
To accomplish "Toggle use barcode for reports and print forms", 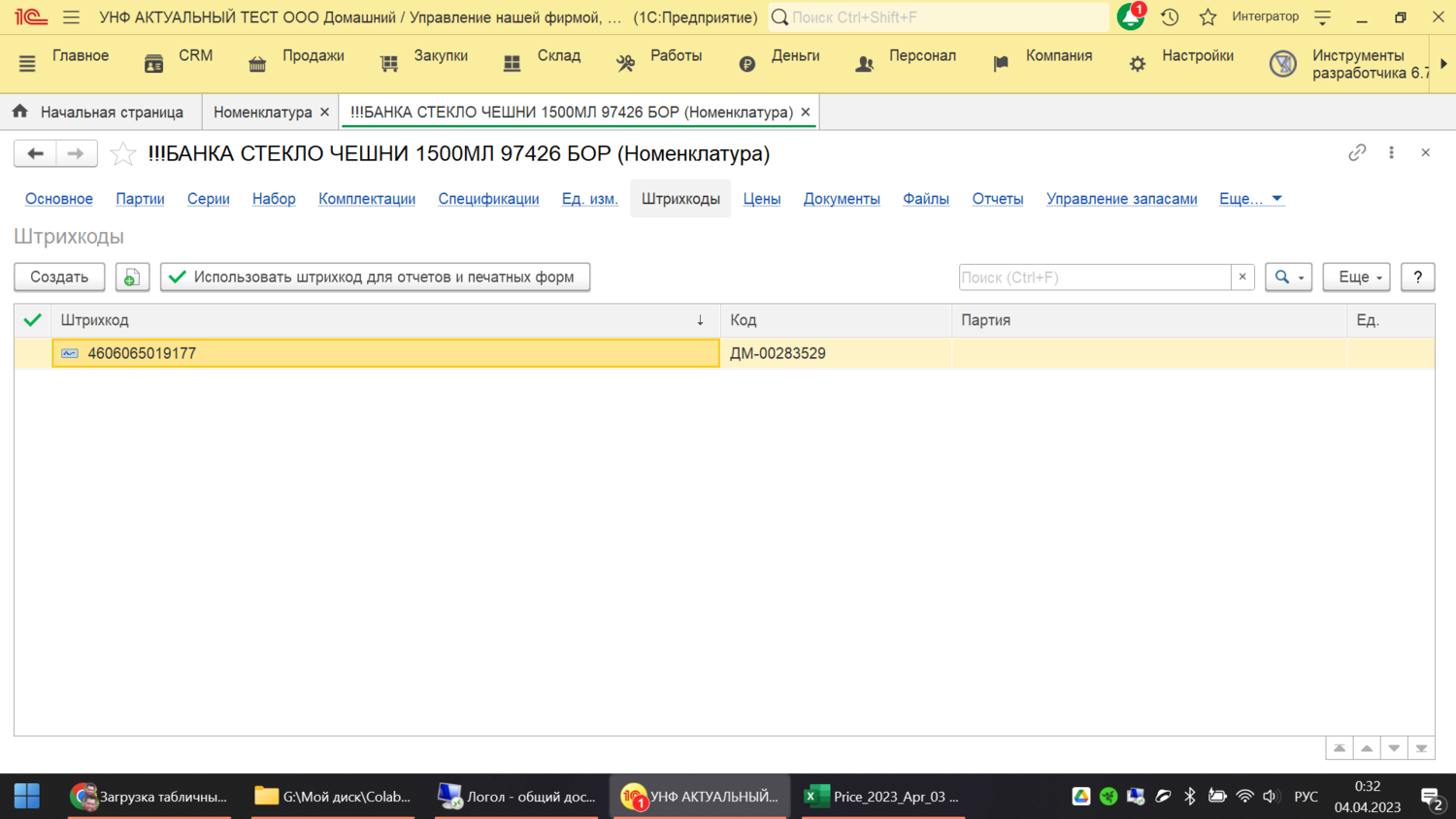I will click(x=375, y=278).
